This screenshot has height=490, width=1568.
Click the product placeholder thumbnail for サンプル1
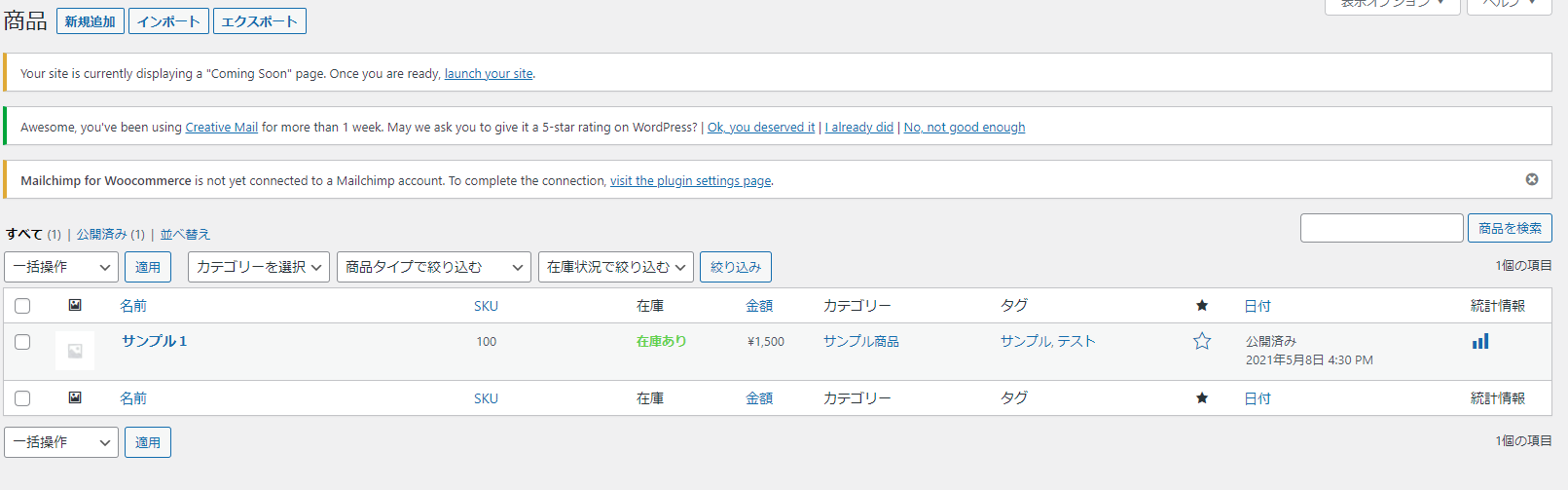75,351
